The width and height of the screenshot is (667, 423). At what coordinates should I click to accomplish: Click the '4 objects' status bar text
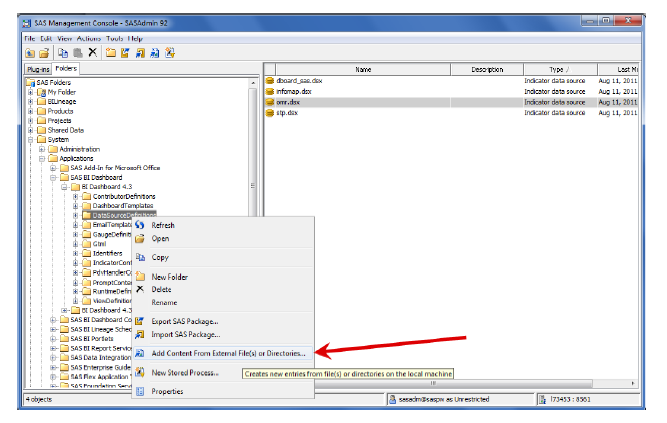(39, 399)
